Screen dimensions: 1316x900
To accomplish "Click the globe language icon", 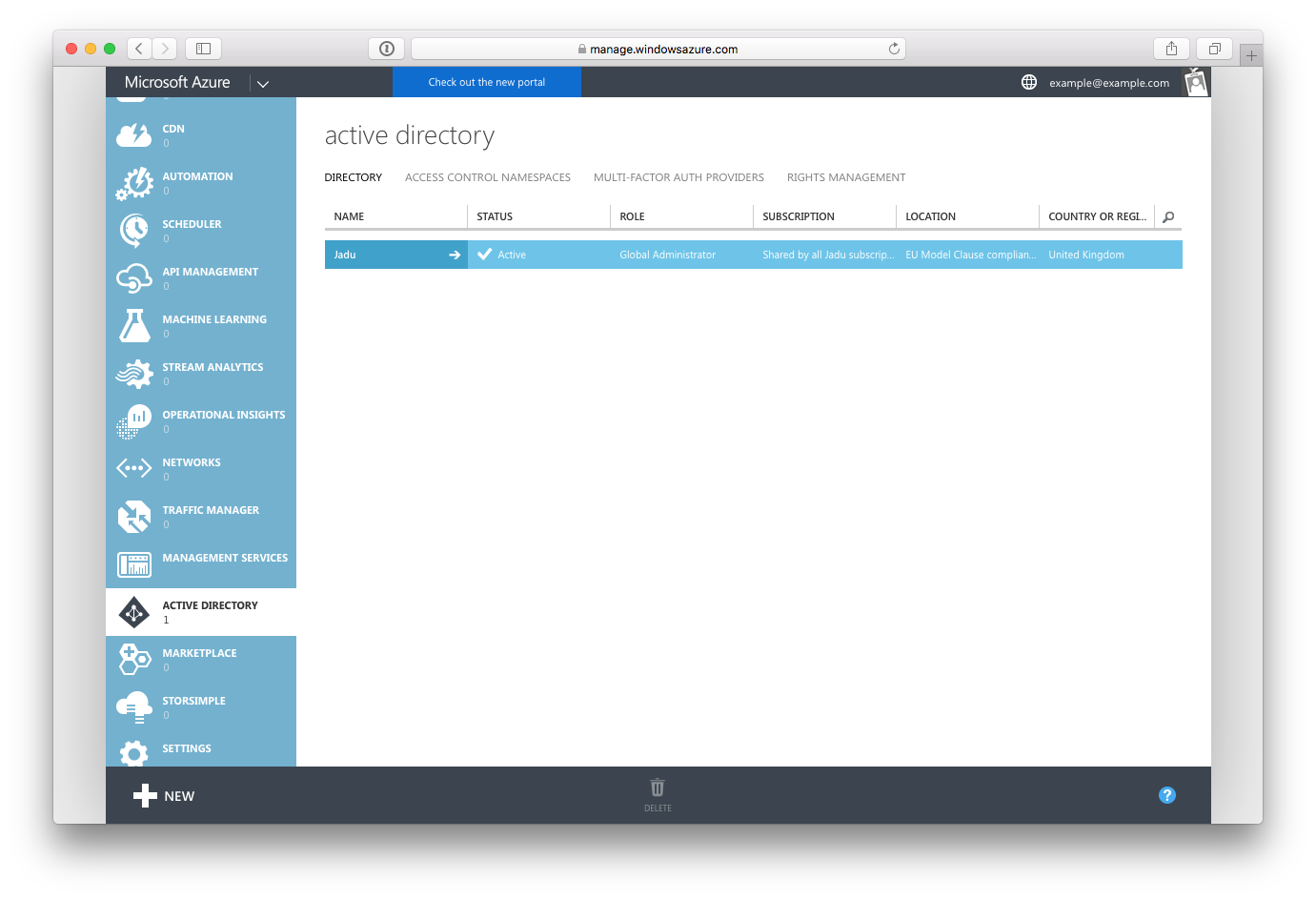I will pyautogui.click(x=1029, y=82).
